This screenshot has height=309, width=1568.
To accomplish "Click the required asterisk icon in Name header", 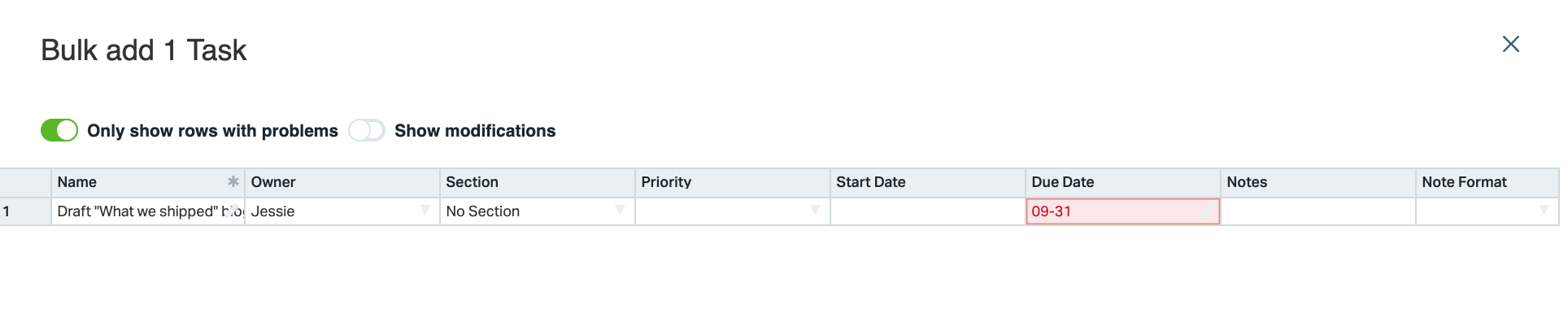I will click(x=233, y=181).
